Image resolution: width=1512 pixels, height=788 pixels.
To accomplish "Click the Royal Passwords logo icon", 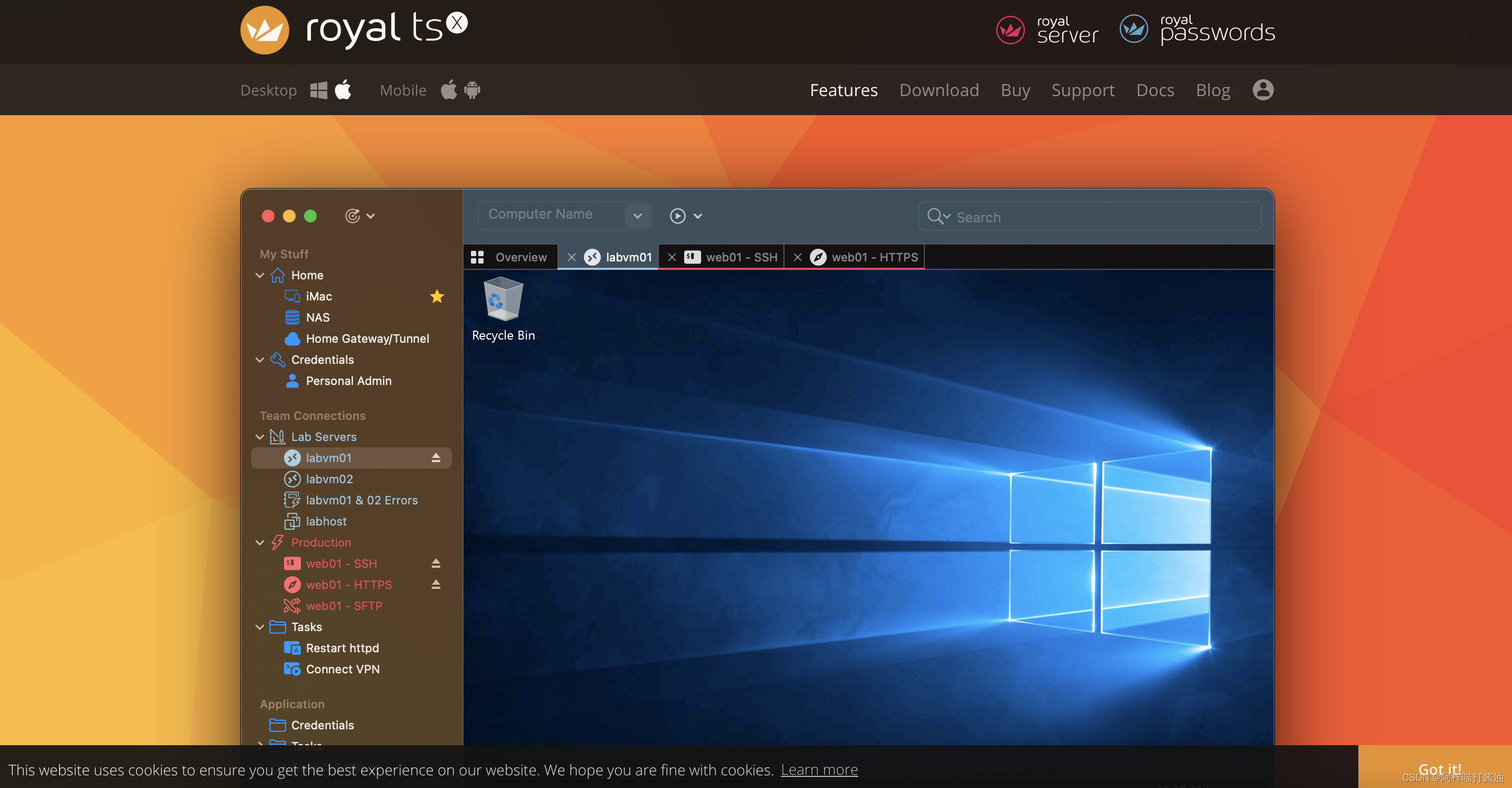I will click(1133, 29).
